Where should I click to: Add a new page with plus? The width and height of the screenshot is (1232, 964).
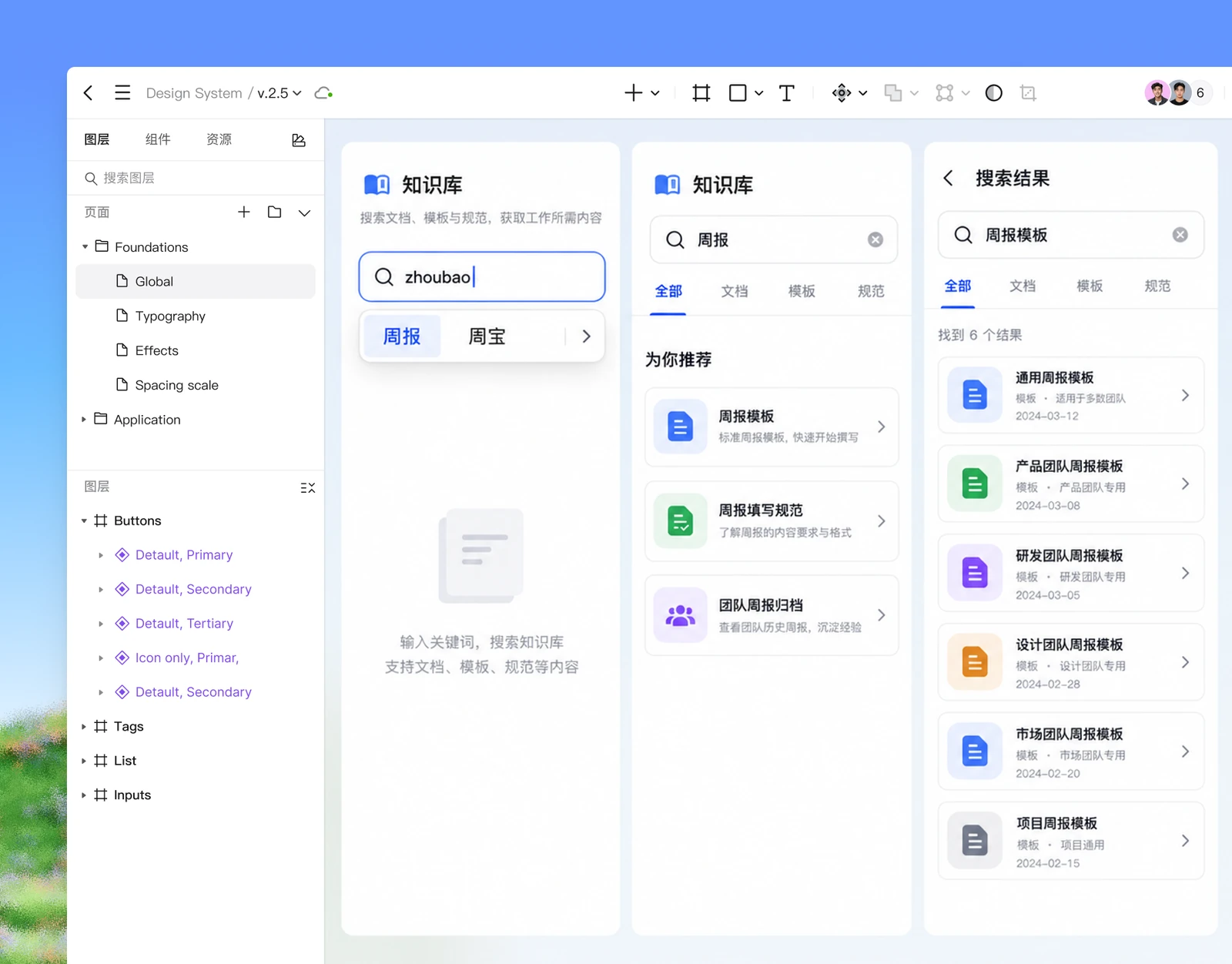click(x=244, y=212)
